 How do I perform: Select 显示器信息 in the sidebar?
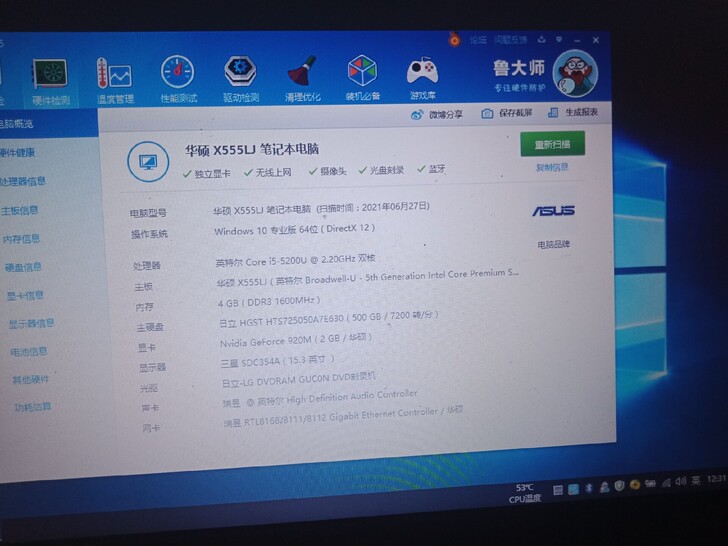point(32,323)
